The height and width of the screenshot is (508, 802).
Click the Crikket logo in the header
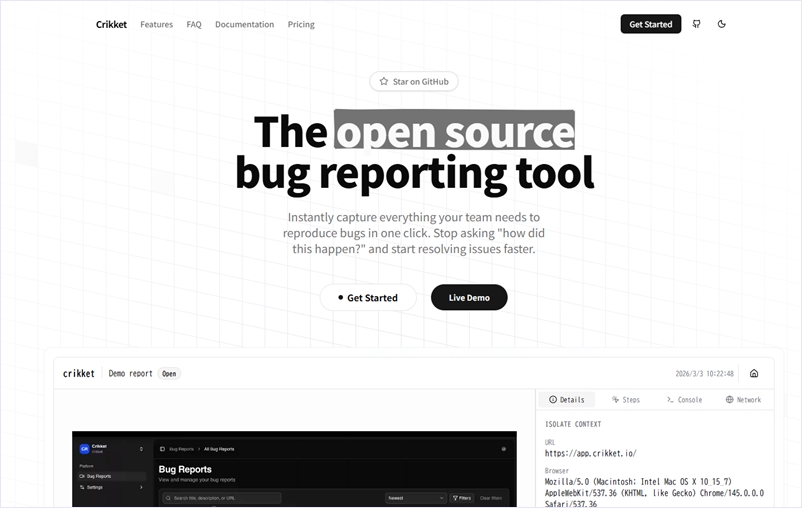[111, 24]
